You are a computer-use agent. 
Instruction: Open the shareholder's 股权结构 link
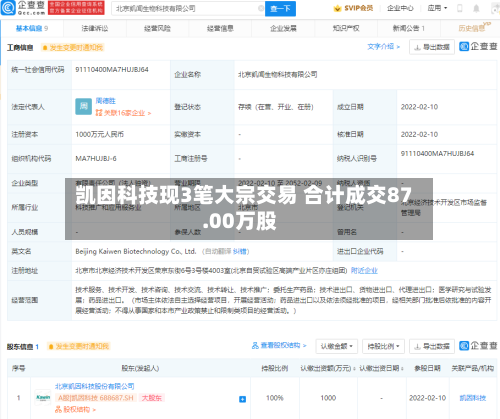76,409
